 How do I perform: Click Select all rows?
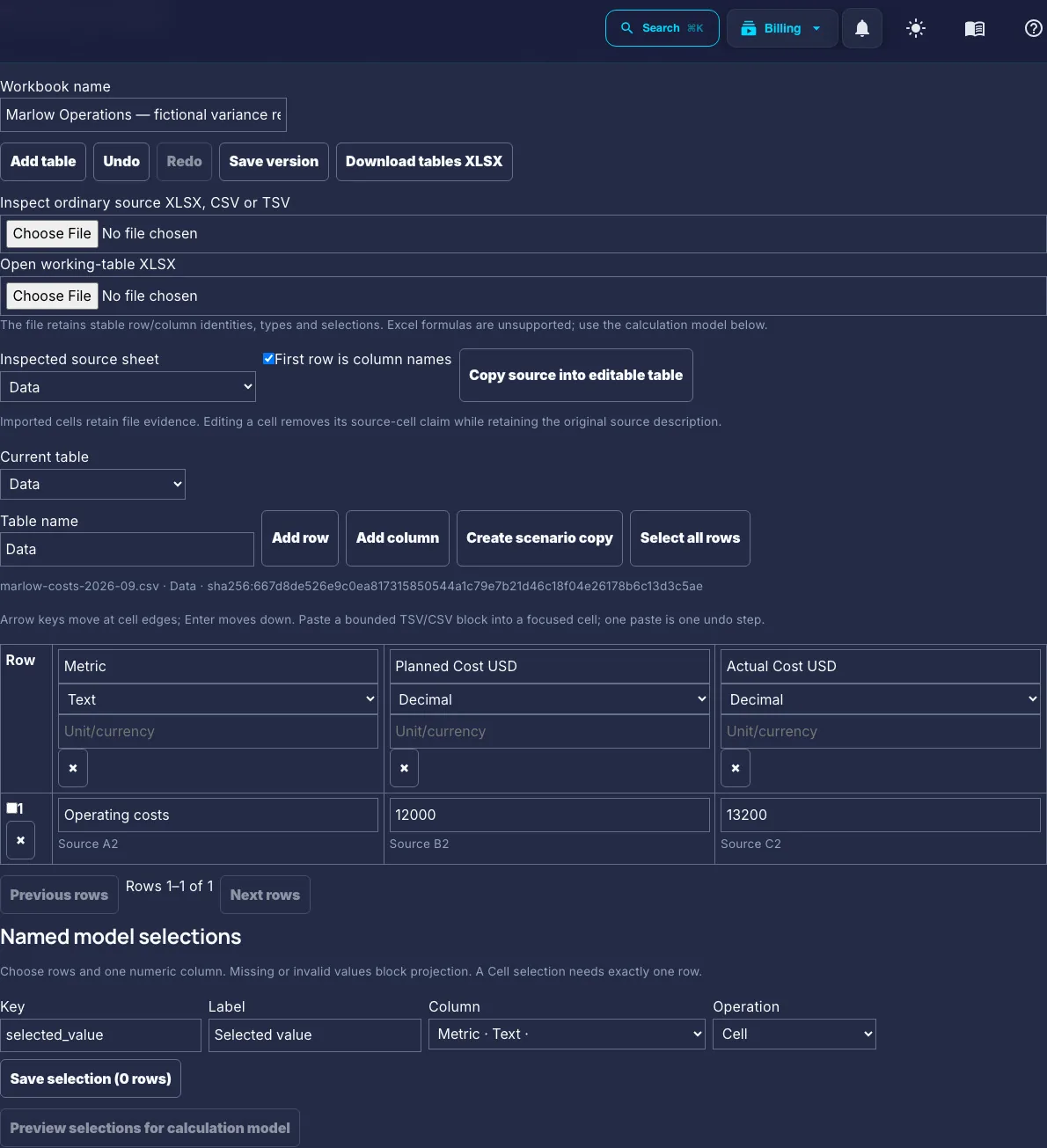pyautogui.click(x=690, y=538)
